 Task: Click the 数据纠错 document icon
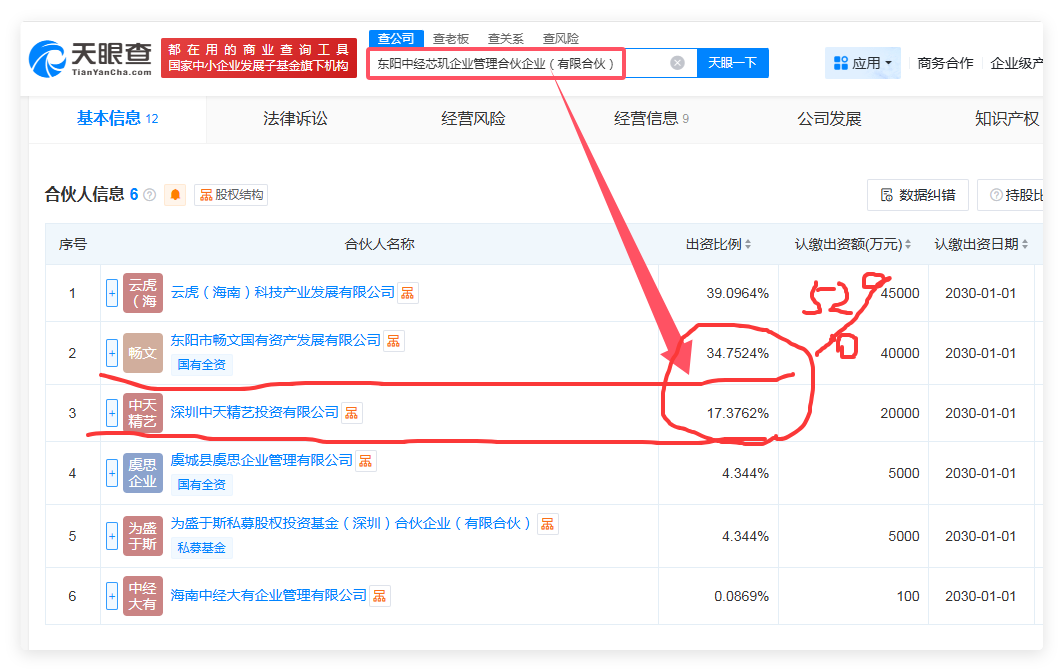[x=887, y=195]
